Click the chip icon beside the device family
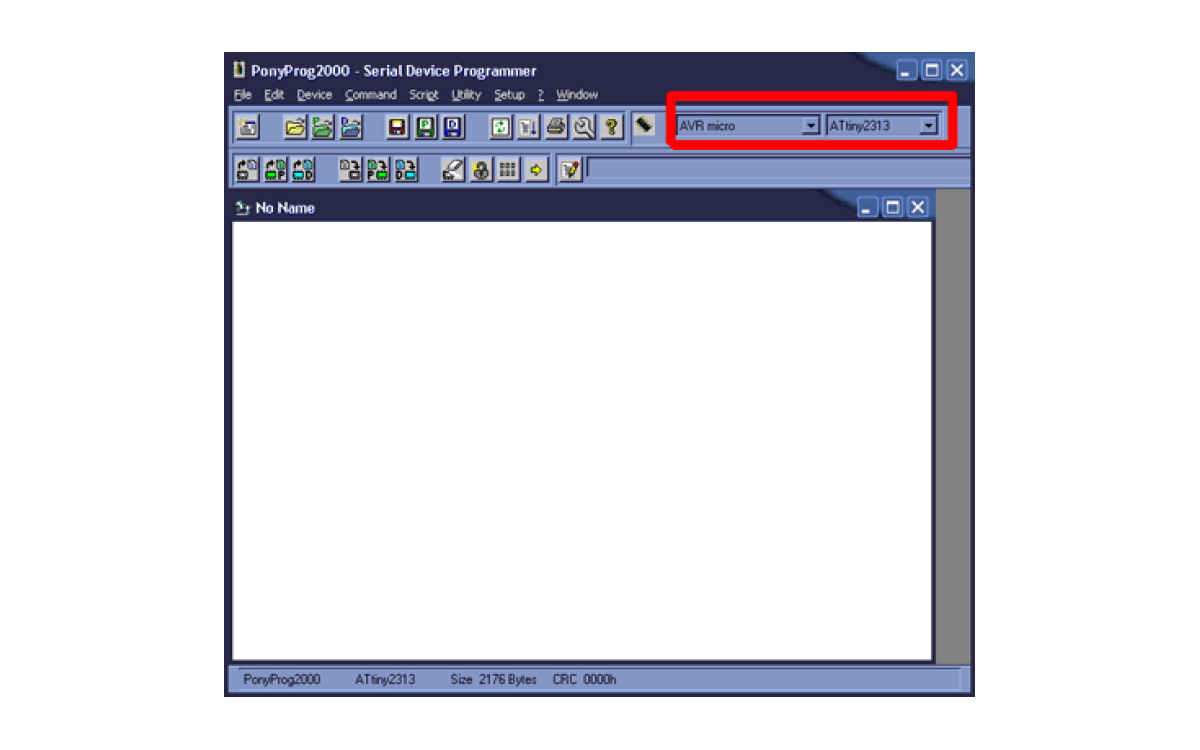Viewport: 1200px width, 750px height. click(x=644, y=125)
